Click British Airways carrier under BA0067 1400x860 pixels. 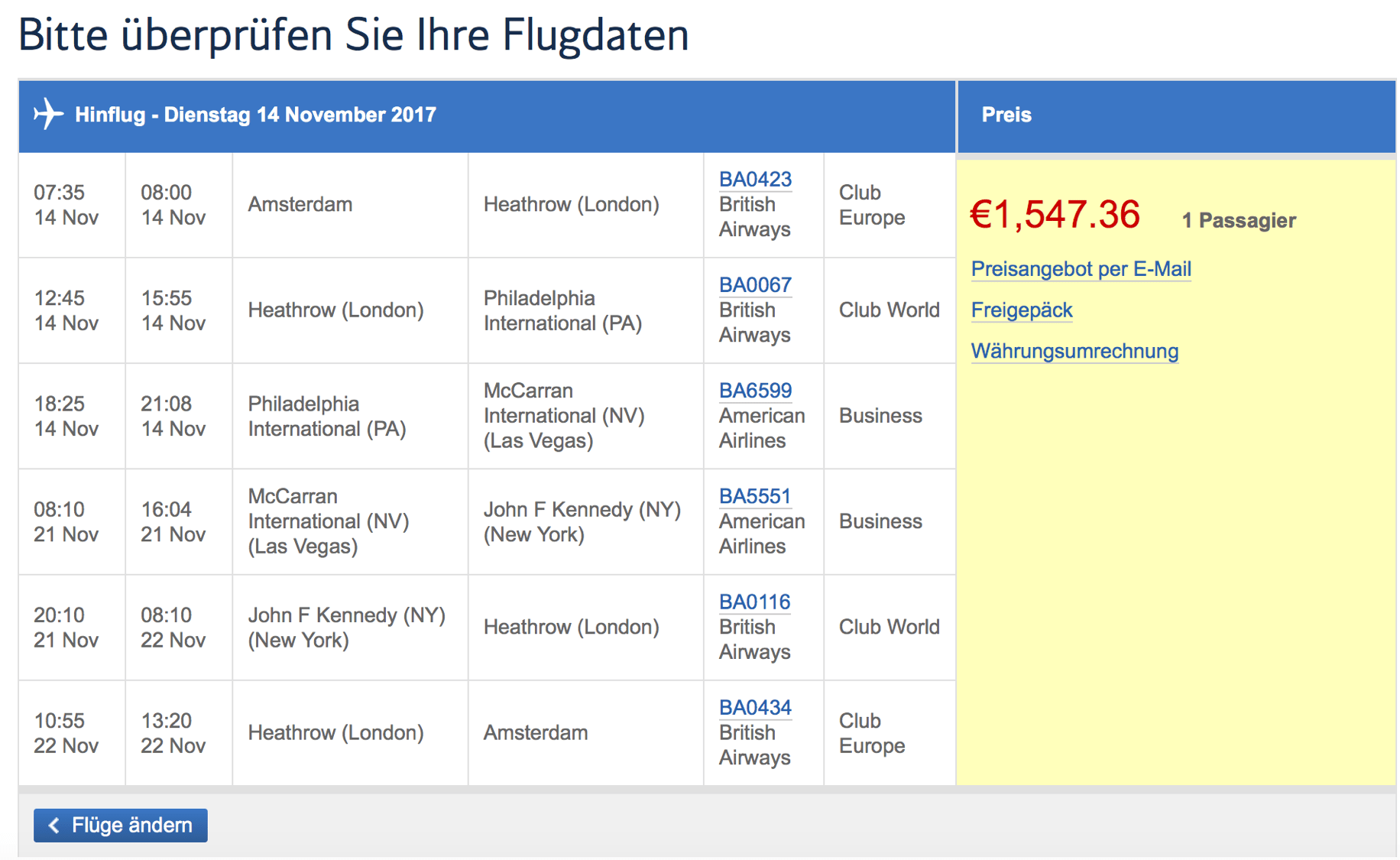point(754,323)
